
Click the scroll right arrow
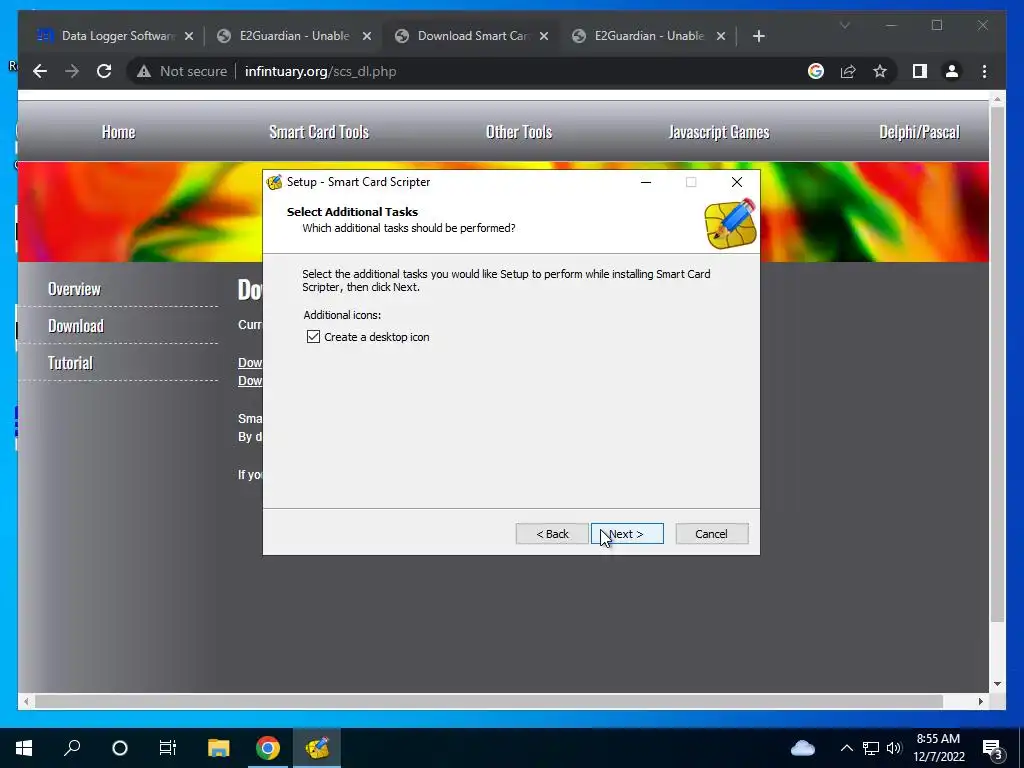[x=980, y=701]
